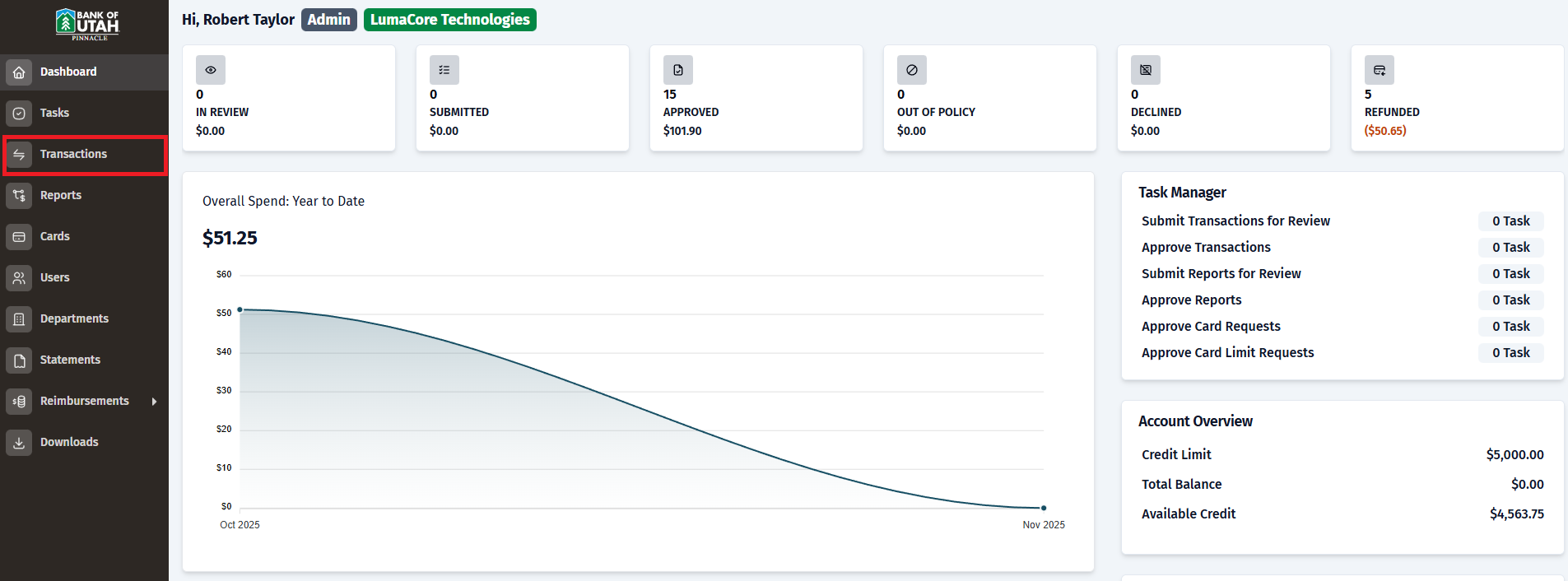
Task: Click the Statements document icon
Action: click(19, 360)
